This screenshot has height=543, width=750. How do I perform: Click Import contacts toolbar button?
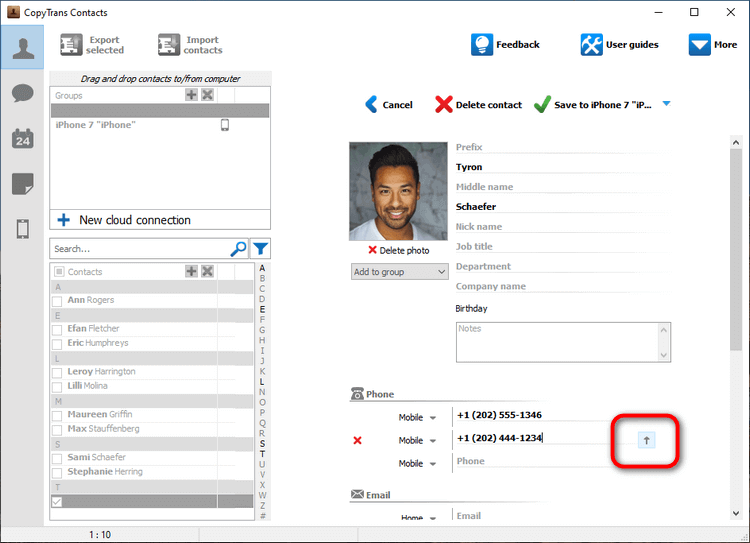[190, 45]
